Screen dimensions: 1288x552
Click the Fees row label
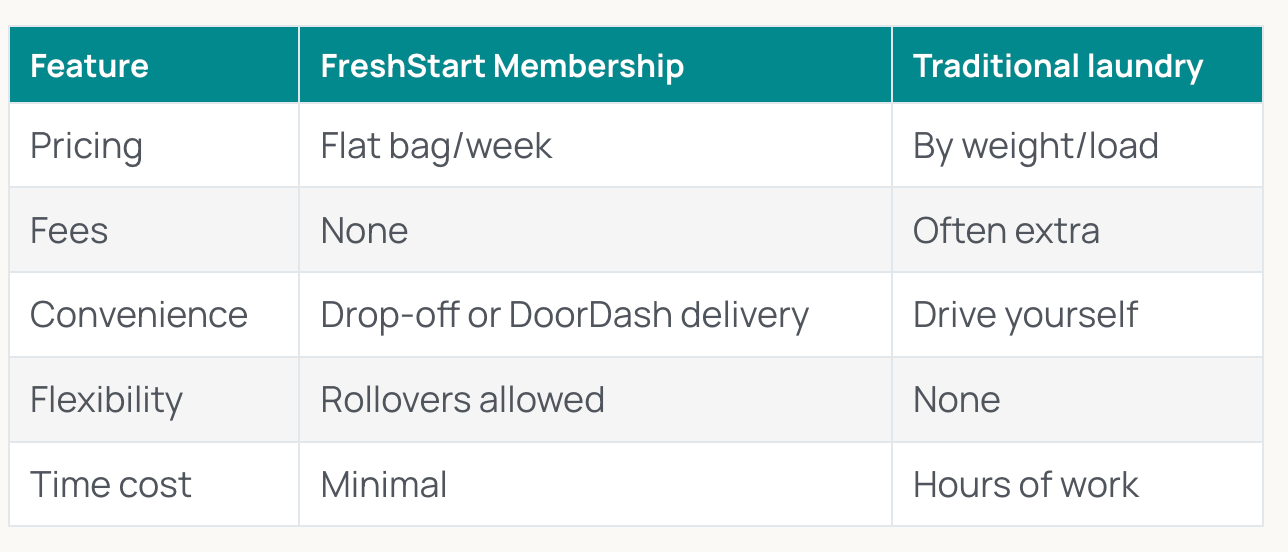[x=69, y=231]
